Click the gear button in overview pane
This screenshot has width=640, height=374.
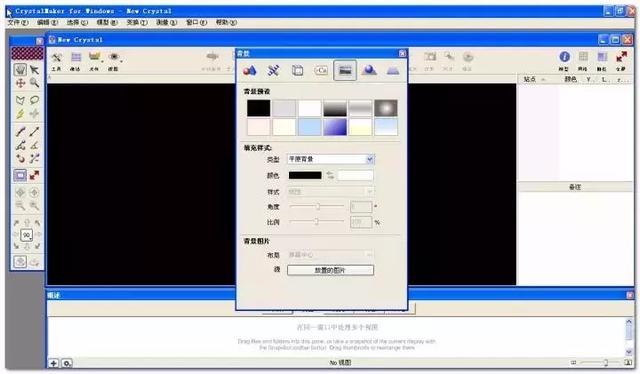[x=67, y=363]
